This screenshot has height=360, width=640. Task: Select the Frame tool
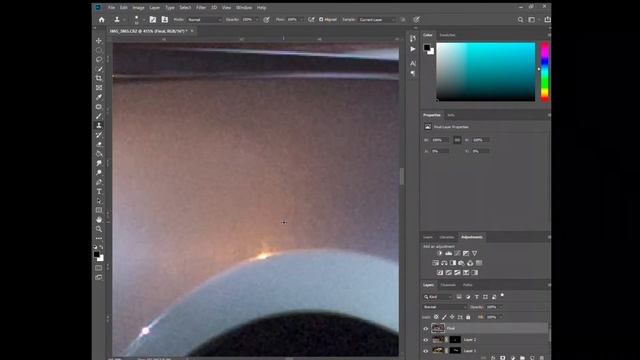pyautogui.click(x=99, y=87)
